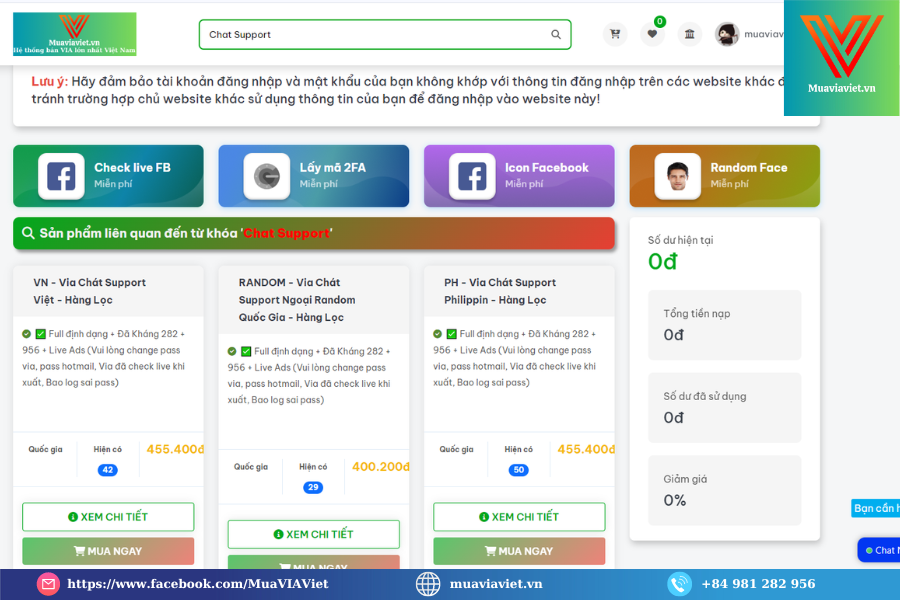Click the Muaviaviet.vn logo in header
This screenshot has width=900, height=600.
75,34
